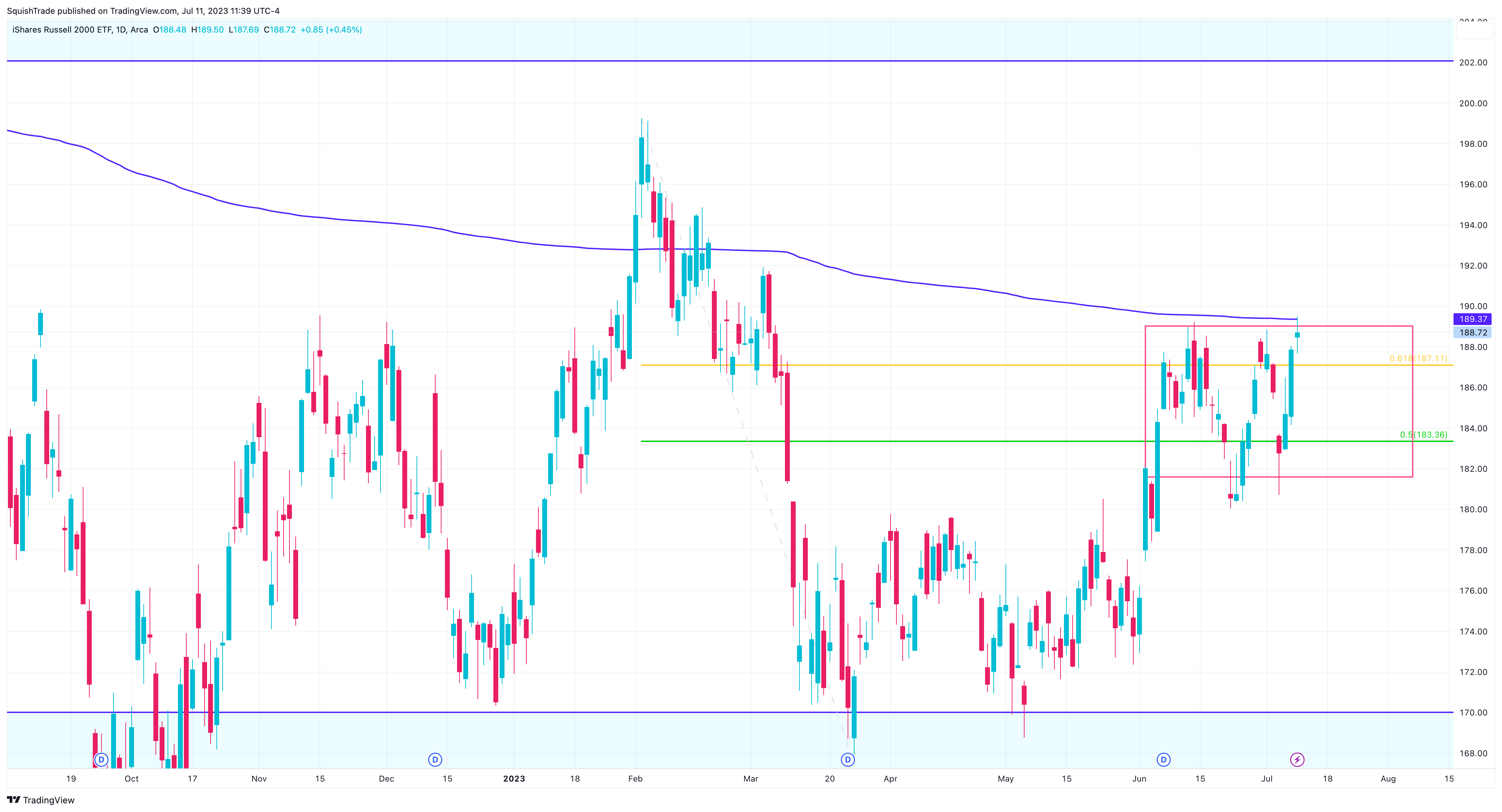The width and height of the screenshot is (1502, 812).
Task: Click the high value H189.50
Action: 208,30
